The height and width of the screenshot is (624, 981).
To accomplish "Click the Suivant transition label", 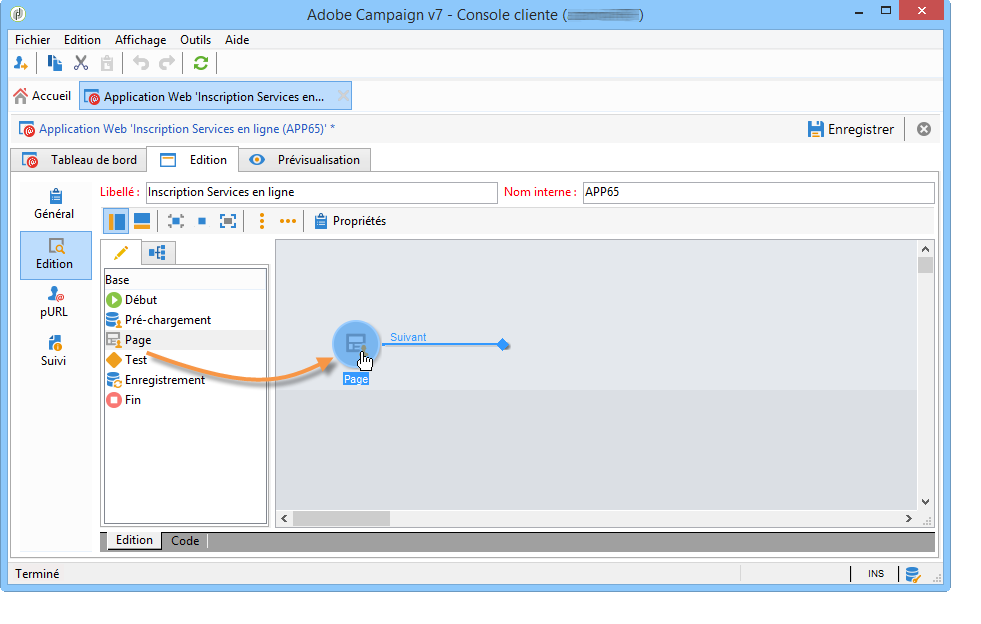I will pyautogui.click(x=408, y=337).
